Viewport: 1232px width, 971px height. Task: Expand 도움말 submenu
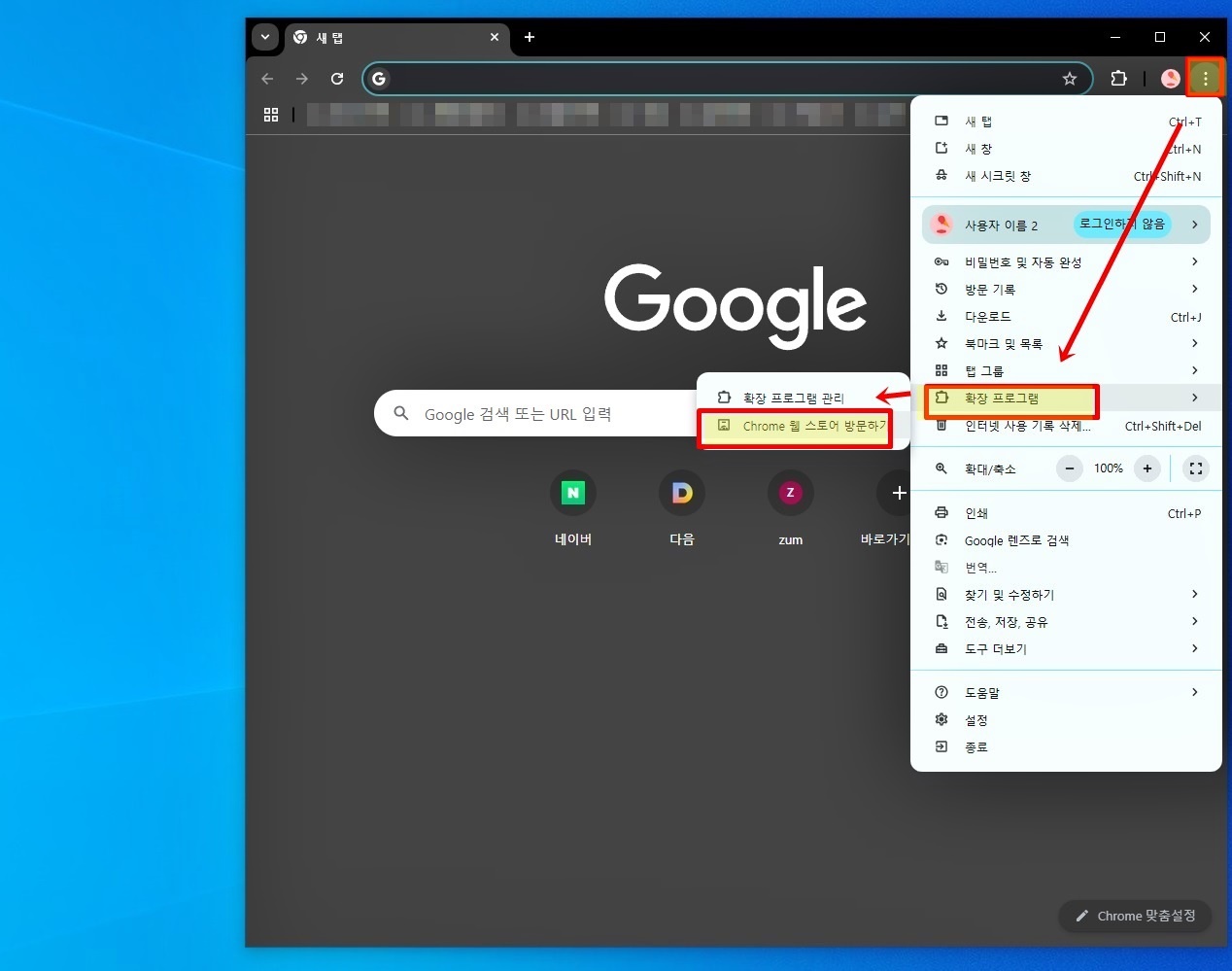pyautogui.click(x=1066, y=693)
